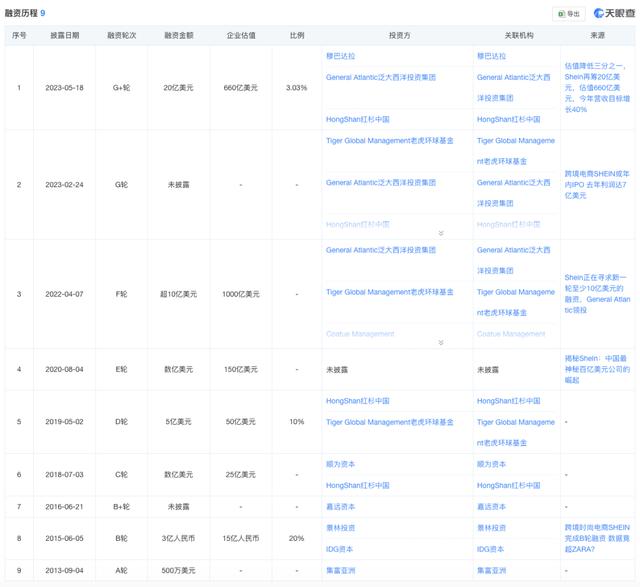The width and height of the screenshot is (640, 587).
Task: Select the valuation cell 1000亿美元
Action: [241, 294]
